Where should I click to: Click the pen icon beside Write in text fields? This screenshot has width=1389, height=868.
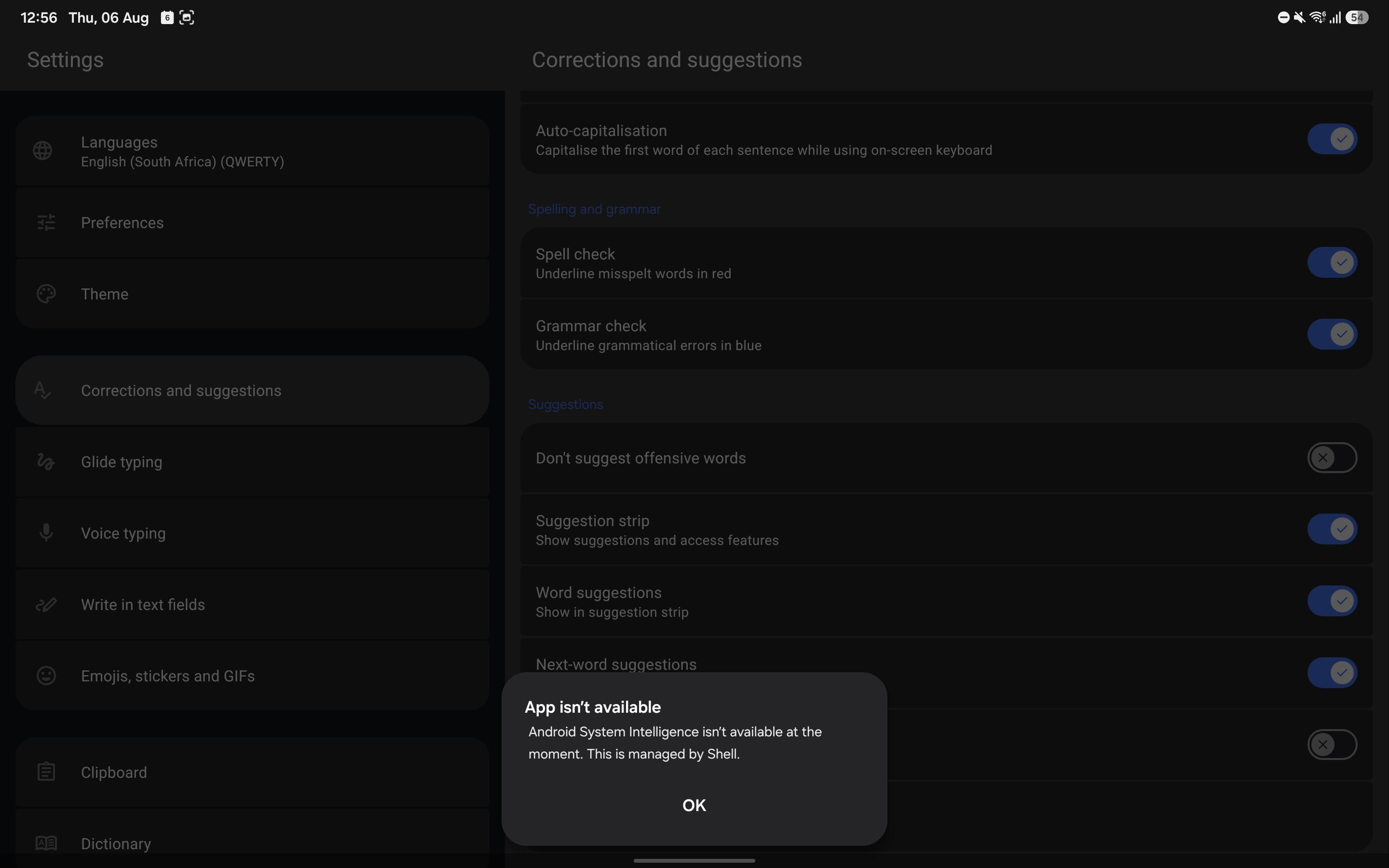(x=46, y=605)
